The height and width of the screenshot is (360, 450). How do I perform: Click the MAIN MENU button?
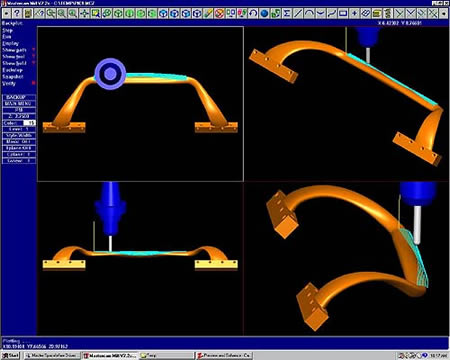[19, 104]
